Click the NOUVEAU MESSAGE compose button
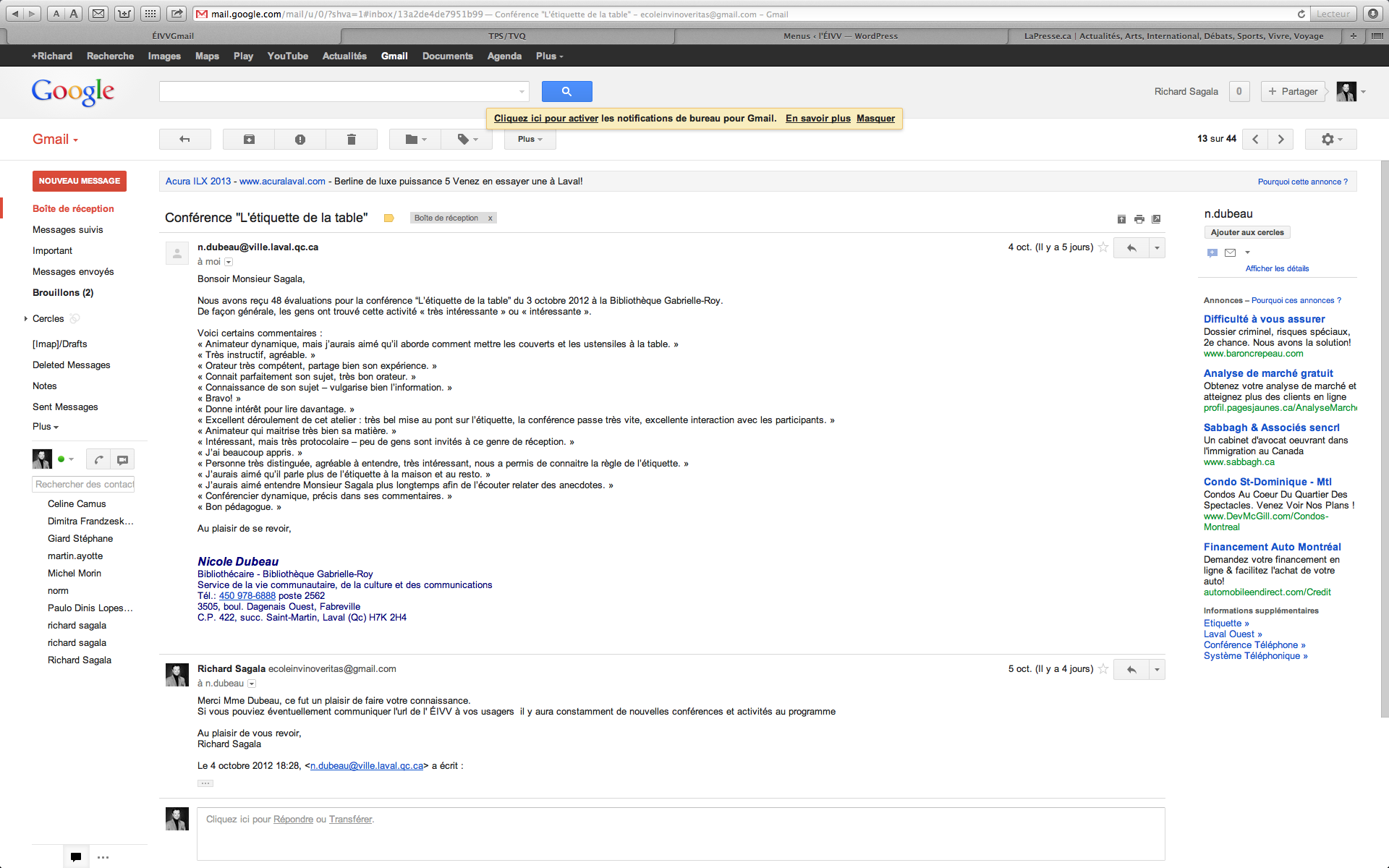The image size is (1389, 868). pos(80,181)
